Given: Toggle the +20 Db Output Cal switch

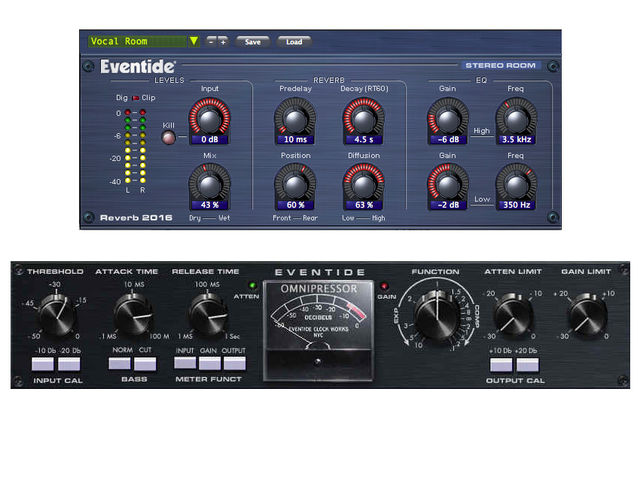Looking at the screenshot, I should 528,364.
